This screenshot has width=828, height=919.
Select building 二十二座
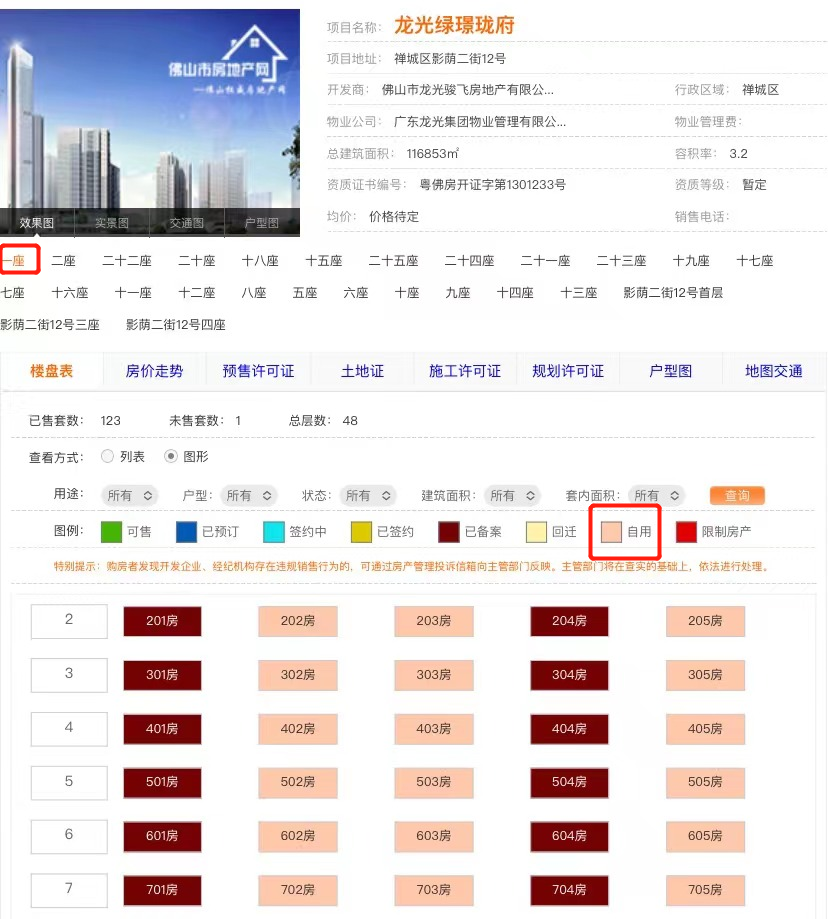127,261
